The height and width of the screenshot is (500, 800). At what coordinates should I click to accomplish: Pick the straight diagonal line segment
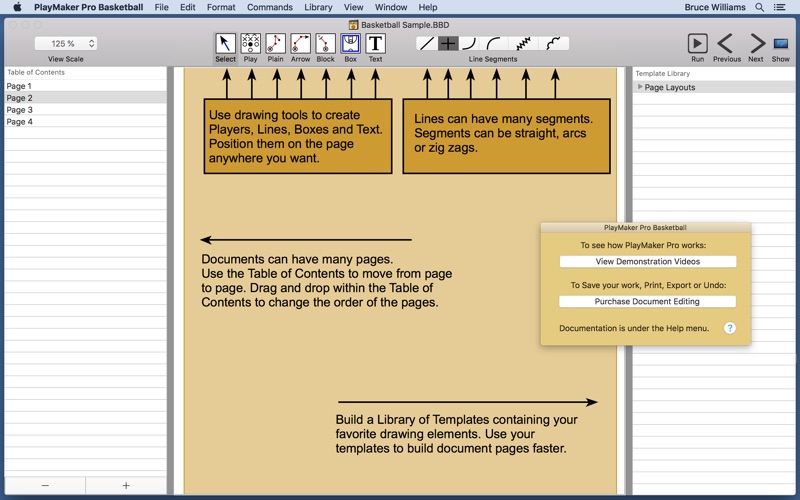point(426,44)
